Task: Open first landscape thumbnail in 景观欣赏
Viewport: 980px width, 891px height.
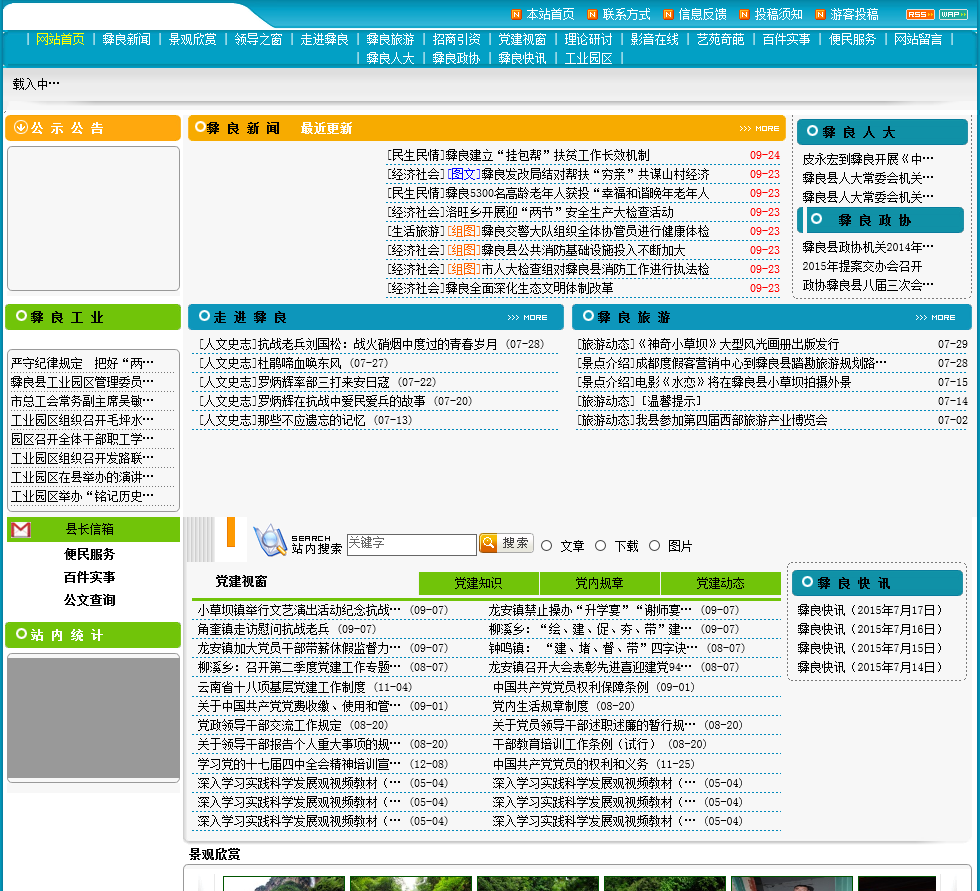Action: coord(284,884)
